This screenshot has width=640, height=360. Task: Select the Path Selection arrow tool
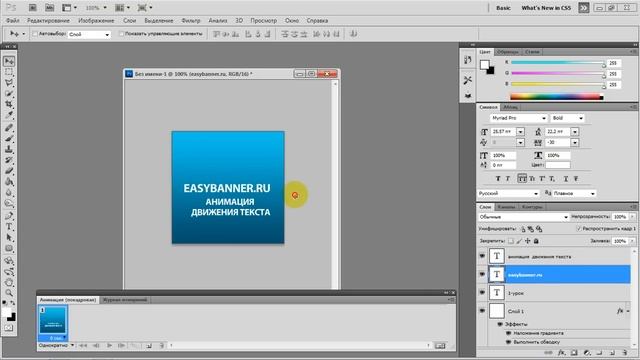point(9,238)
